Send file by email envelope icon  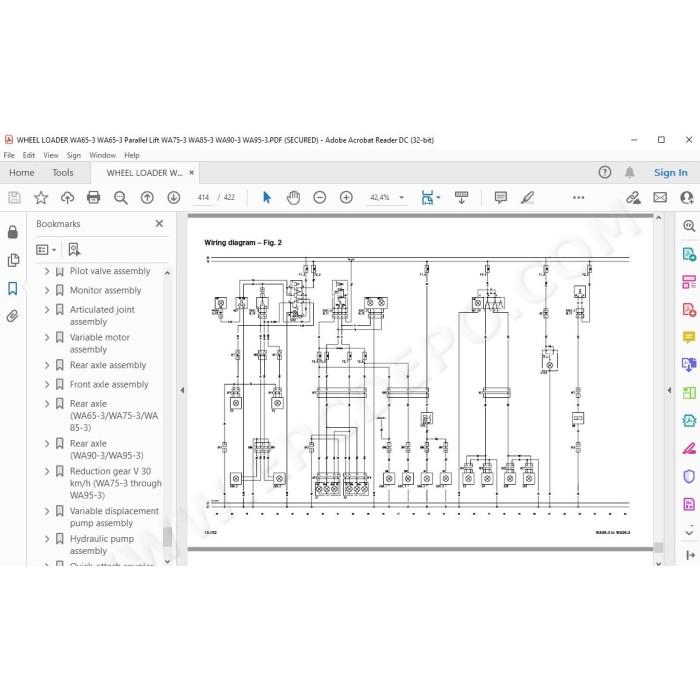pos(660,197)
